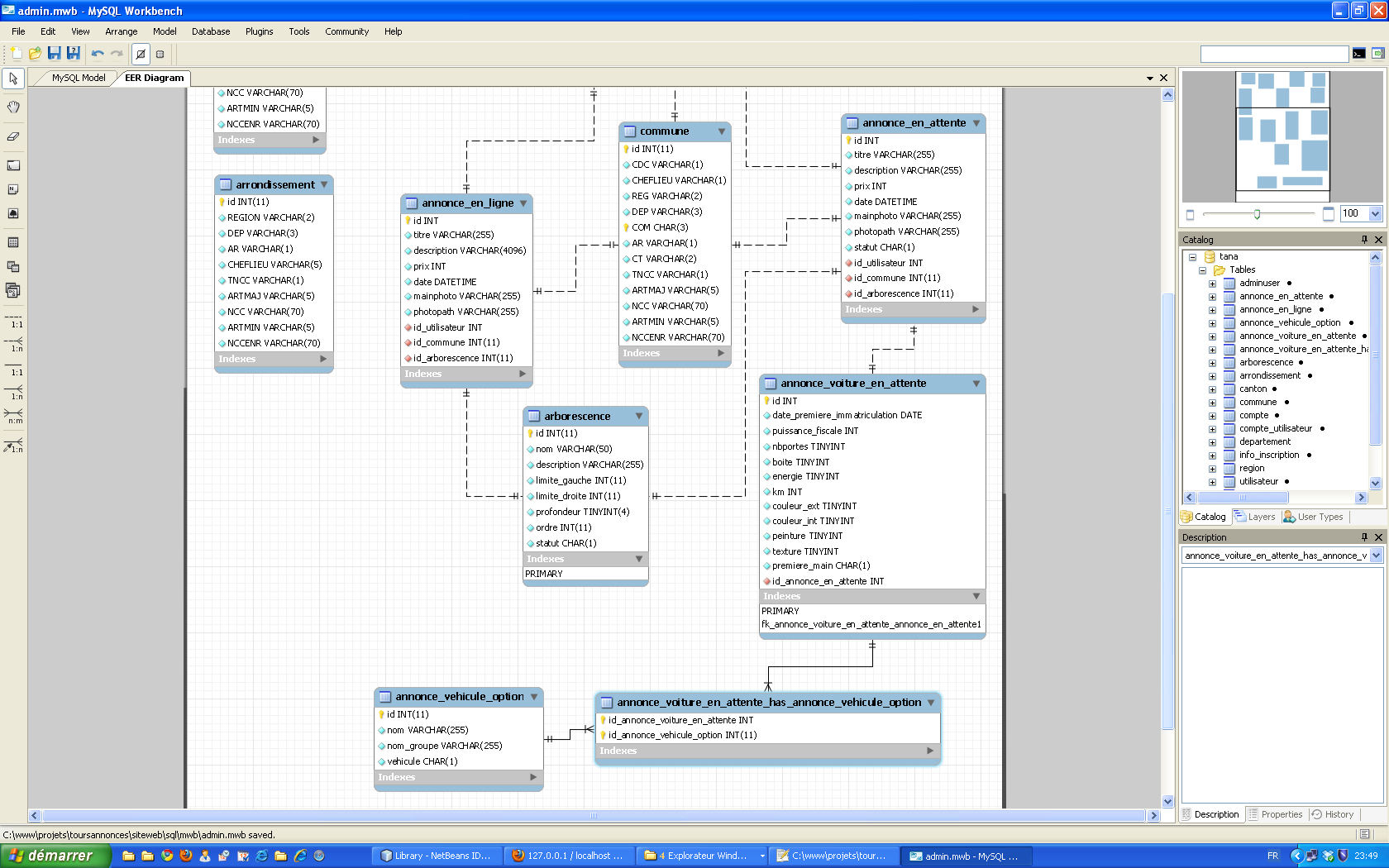The image size is (1389, 868).
Task: Select the new Layer tool
Action: click(13, 165)
